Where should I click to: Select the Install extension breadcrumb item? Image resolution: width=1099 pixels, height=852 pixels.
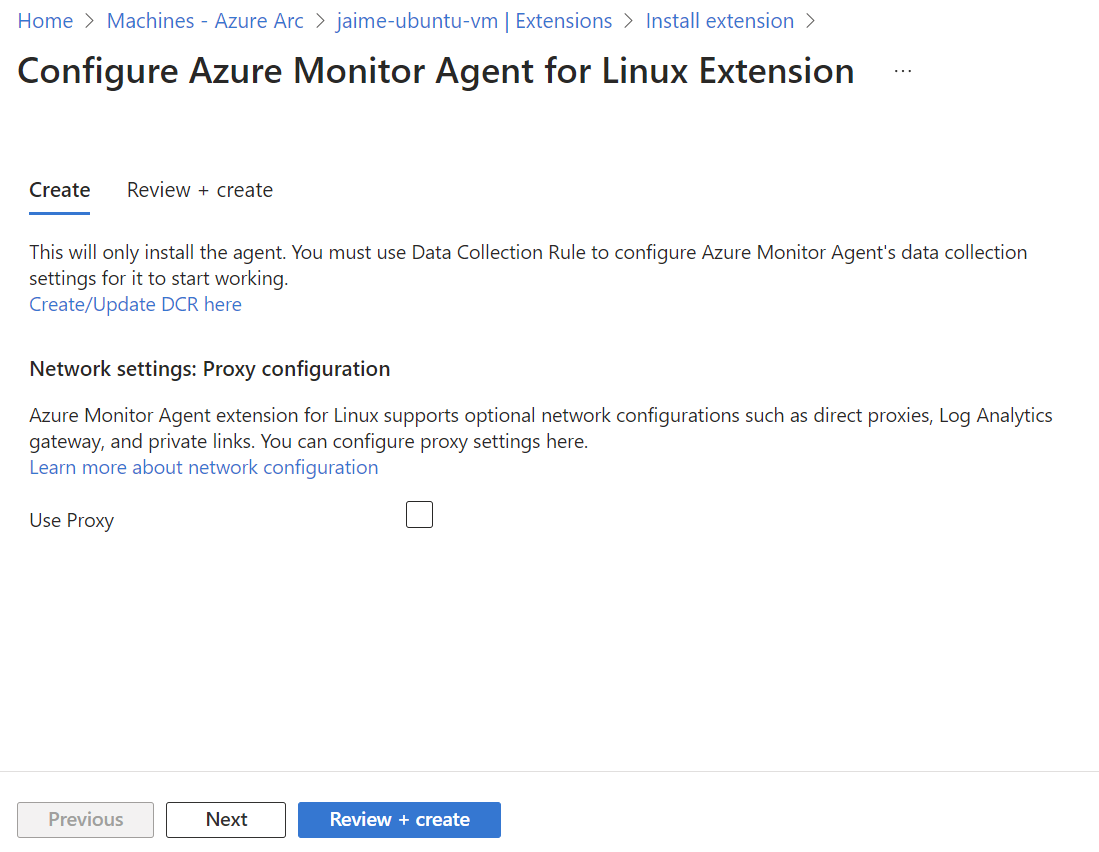pos(719,20)
